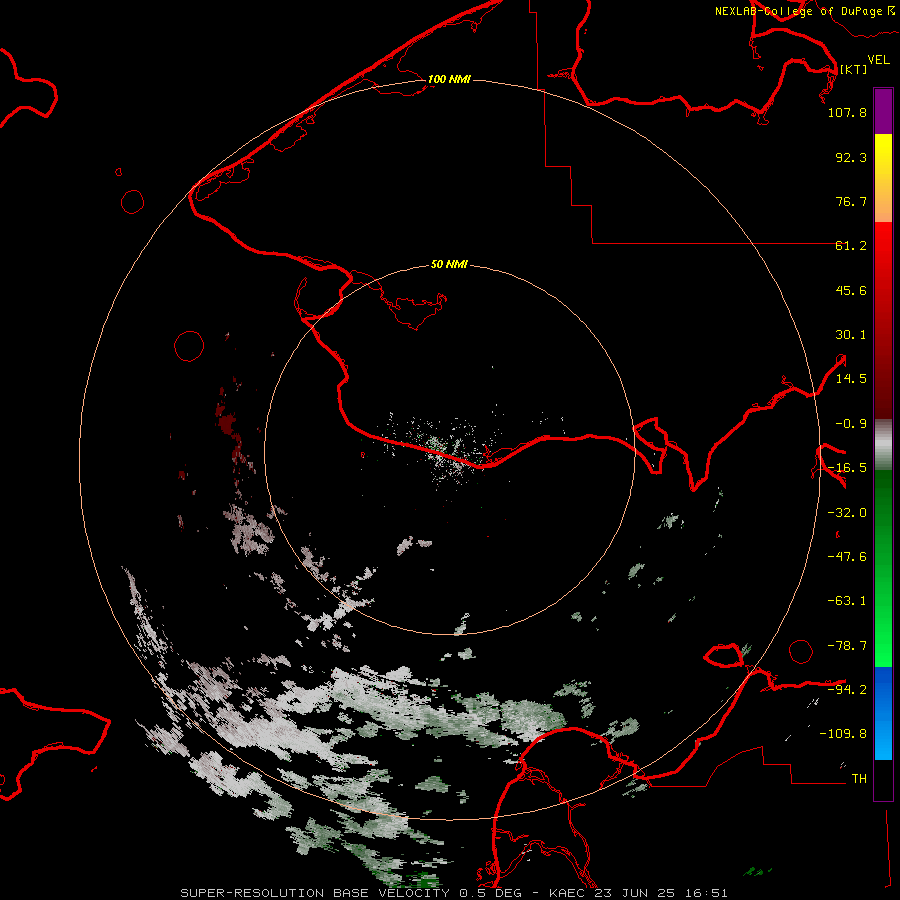Click the [KT] units label
Screen dimensions: 900x900
click(x=853, y=69)
